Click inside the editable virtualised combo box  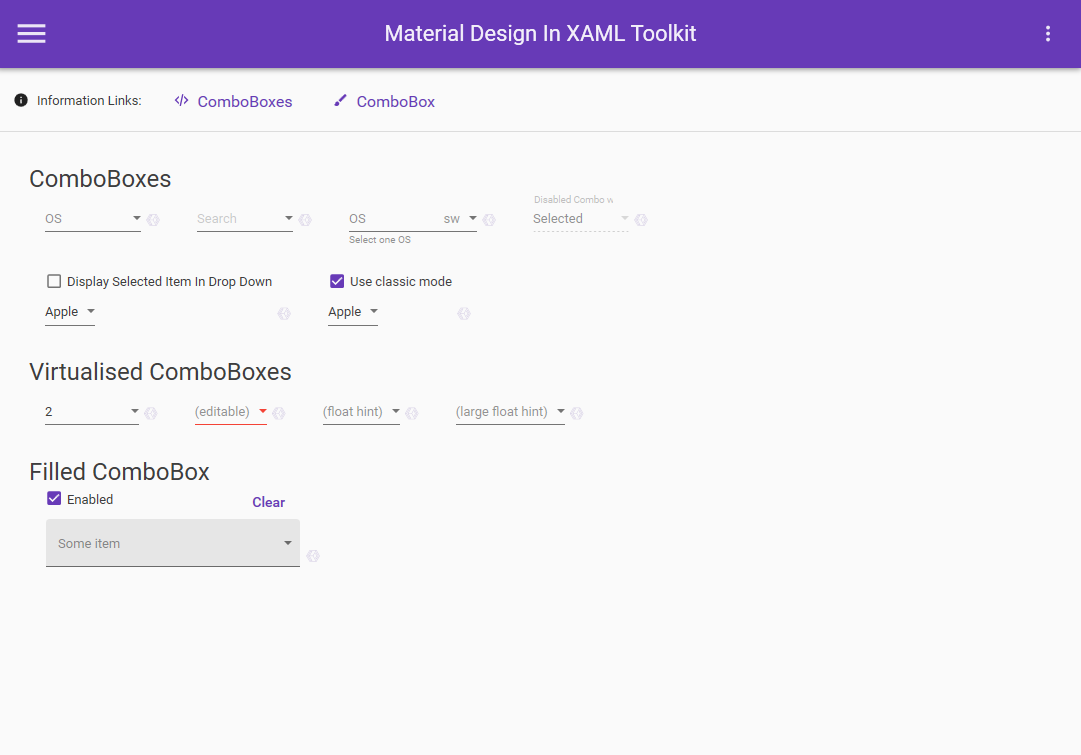pyautogui.click(x=225, y=411)
